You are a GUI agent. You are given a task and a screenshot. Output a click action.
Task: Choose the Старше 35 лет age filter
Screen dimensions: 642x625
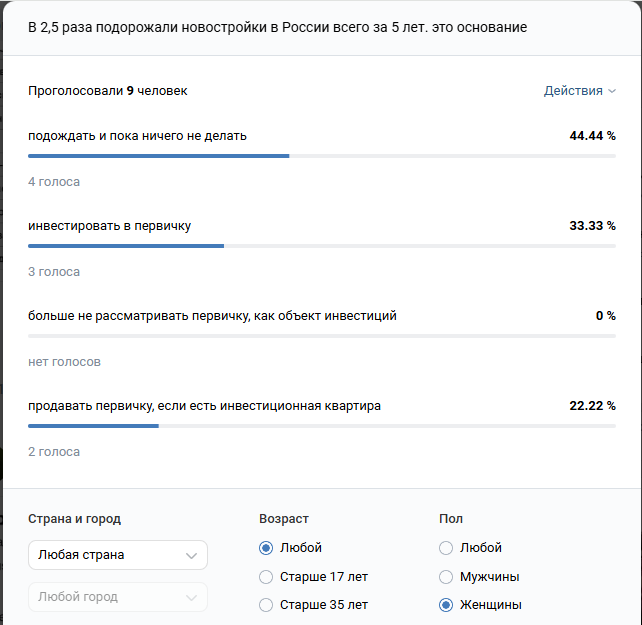tap(266, 605)
